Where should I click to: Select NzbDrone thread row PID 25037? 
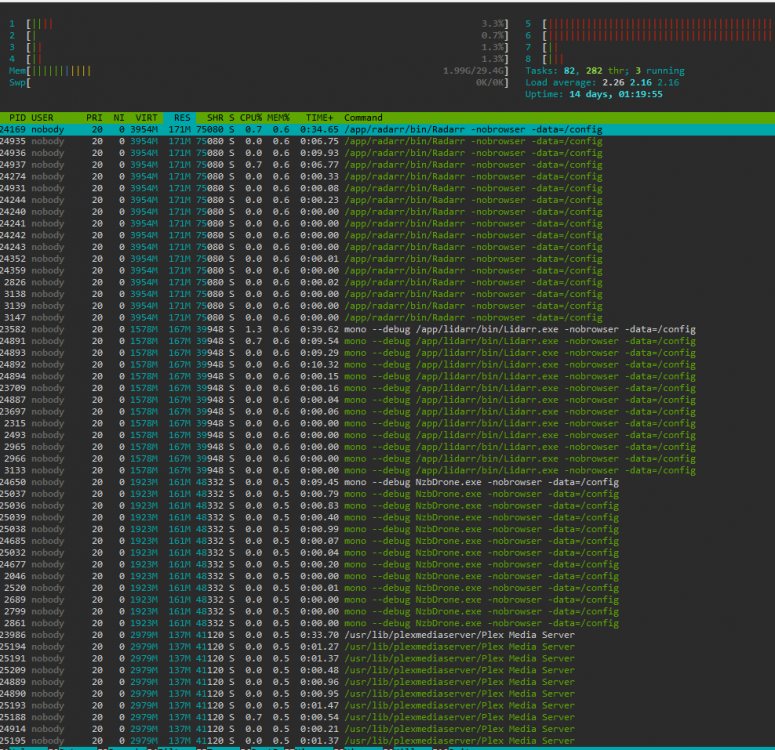click(388, 494)
